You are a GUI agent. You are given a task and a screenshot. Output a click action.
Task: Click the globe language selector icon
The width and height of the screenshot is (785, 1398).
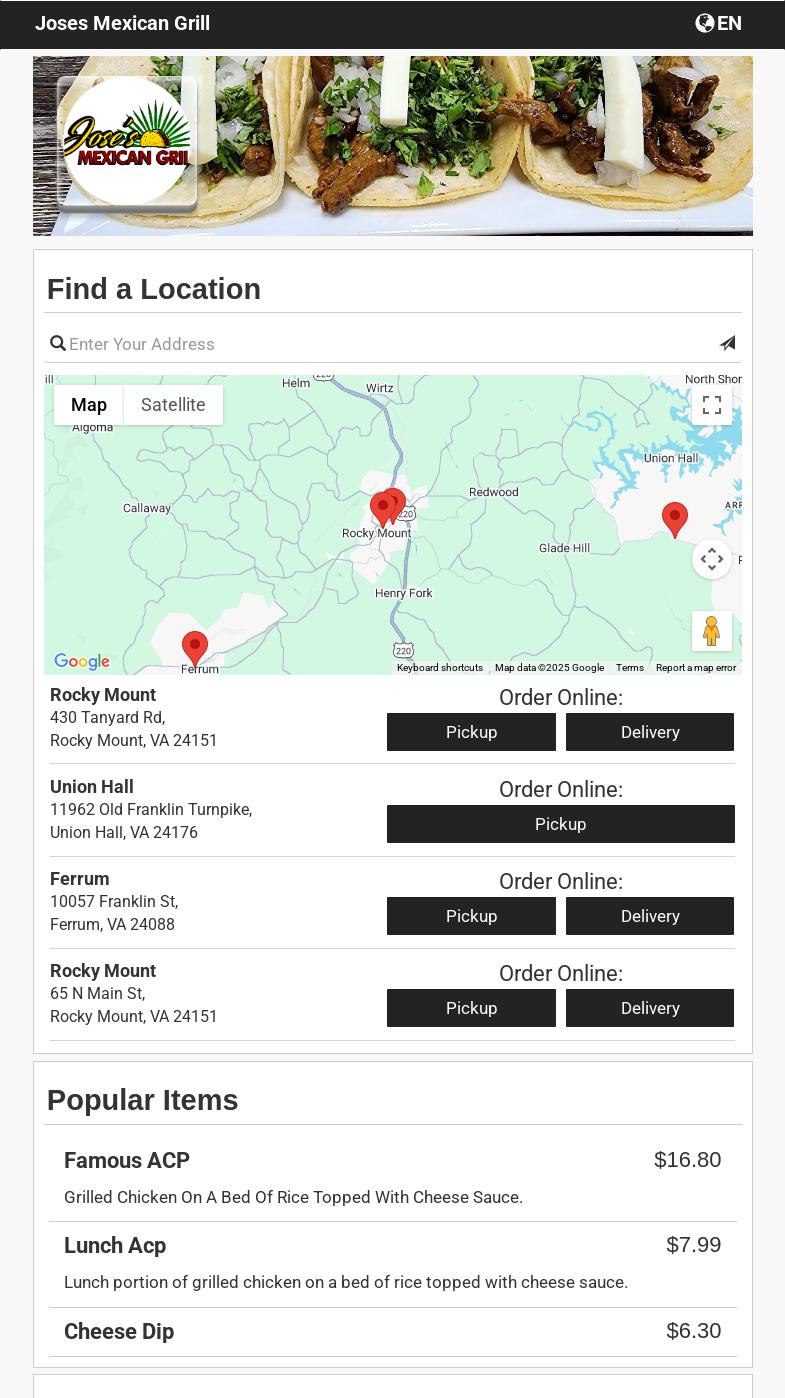click(x=705, y=23)
